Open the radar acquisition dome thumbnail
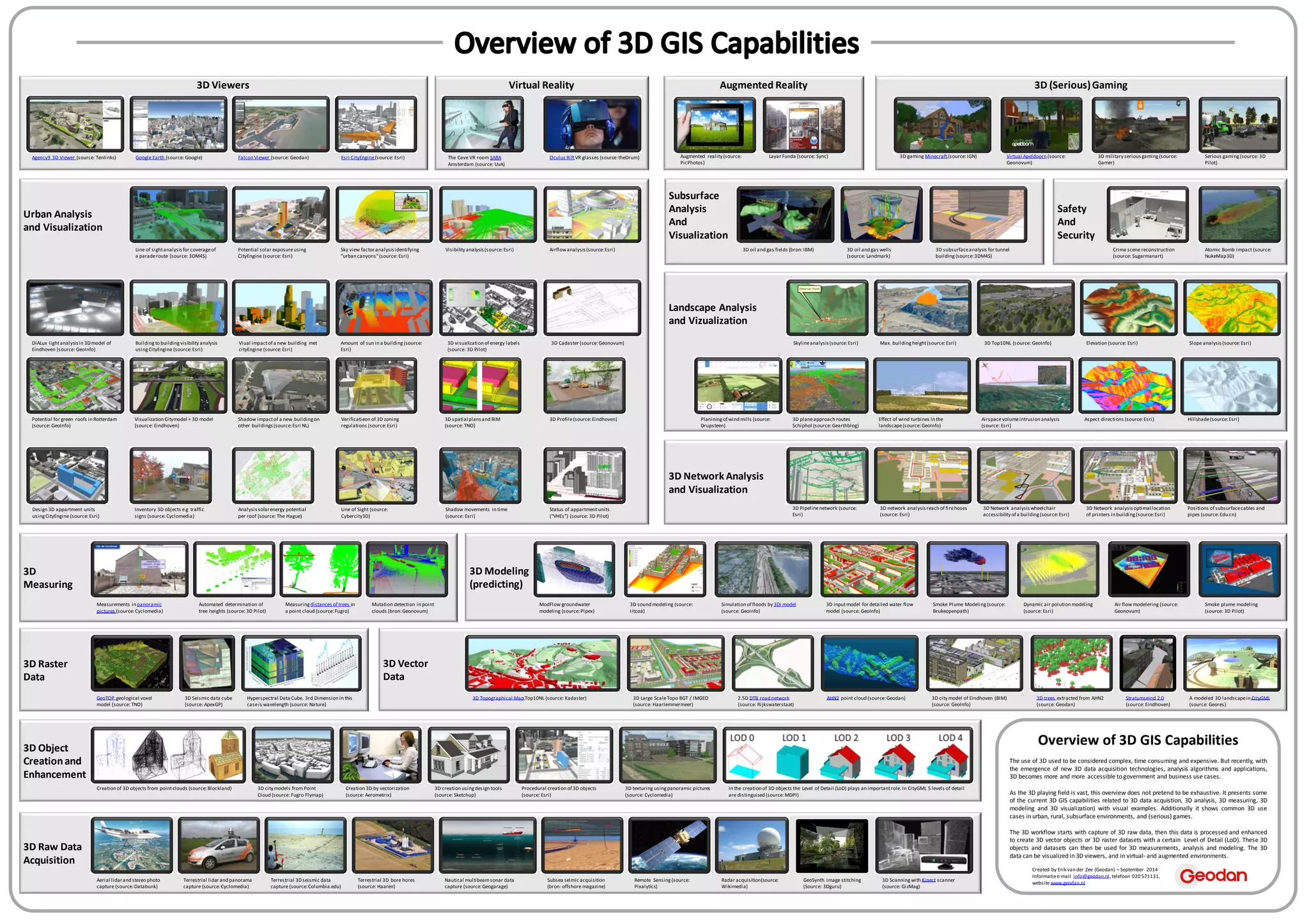The image size is (1309, 924). click(752, 845)
